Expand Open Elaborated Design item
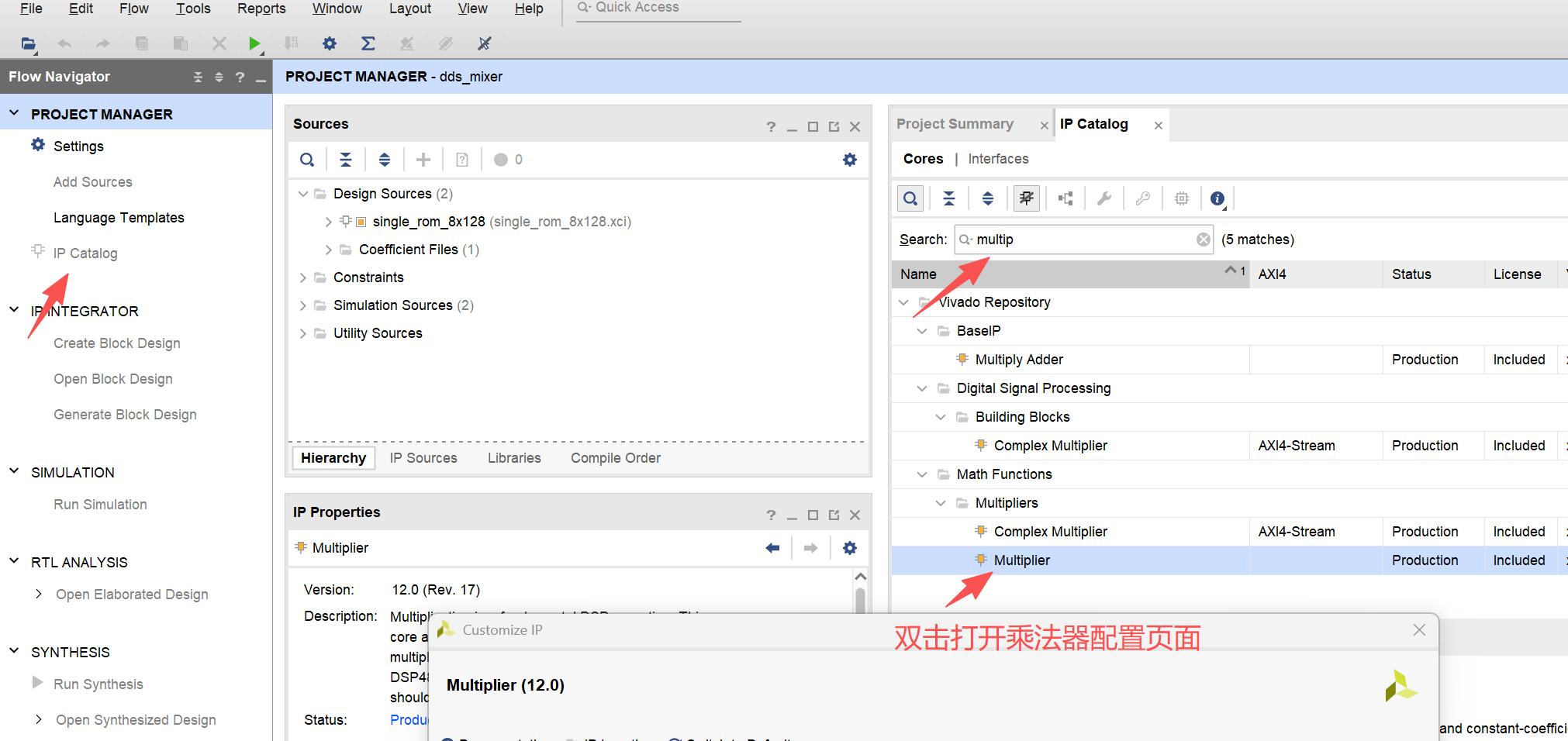Image resolution: width=1568 pixels, height=741 pixels. point(39,595)
